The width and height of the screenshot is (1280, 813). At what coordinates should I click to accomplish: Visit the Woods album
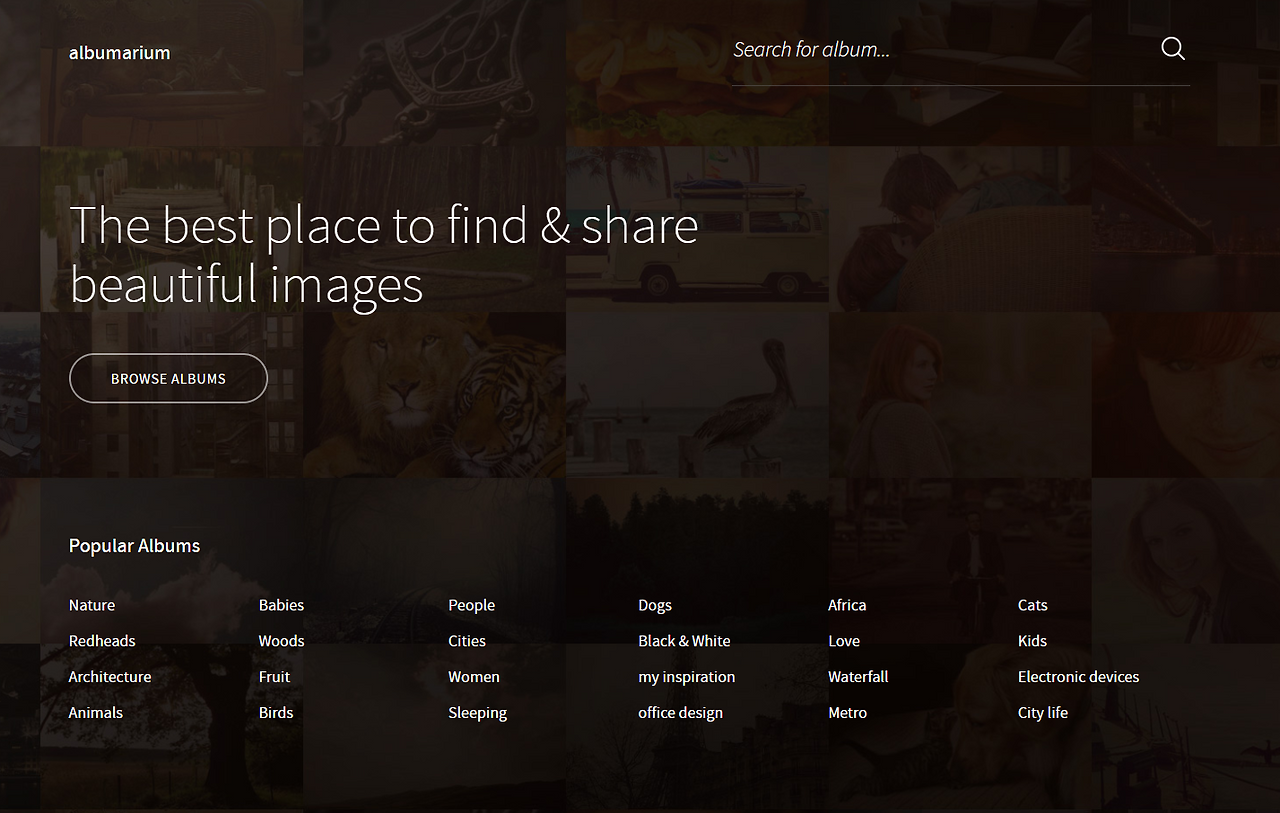point(281,641)
